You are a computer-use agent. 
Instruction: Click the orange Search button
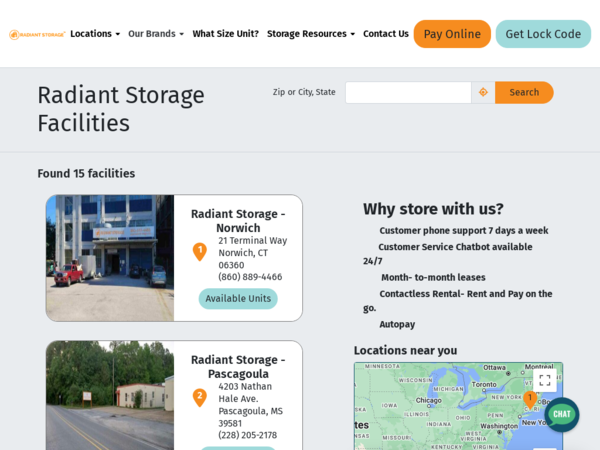(x=524, y=92)
